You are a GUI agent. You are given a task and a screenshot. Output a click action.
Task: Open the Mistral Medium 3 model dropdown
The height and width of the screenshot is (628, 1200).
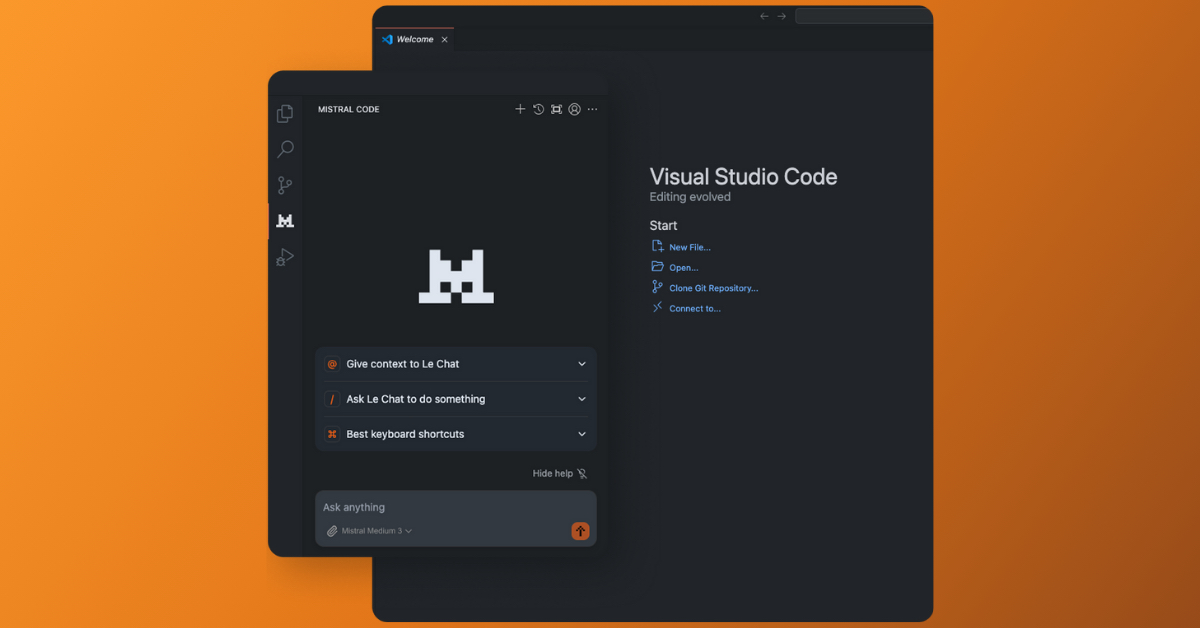tap(377, 531)
